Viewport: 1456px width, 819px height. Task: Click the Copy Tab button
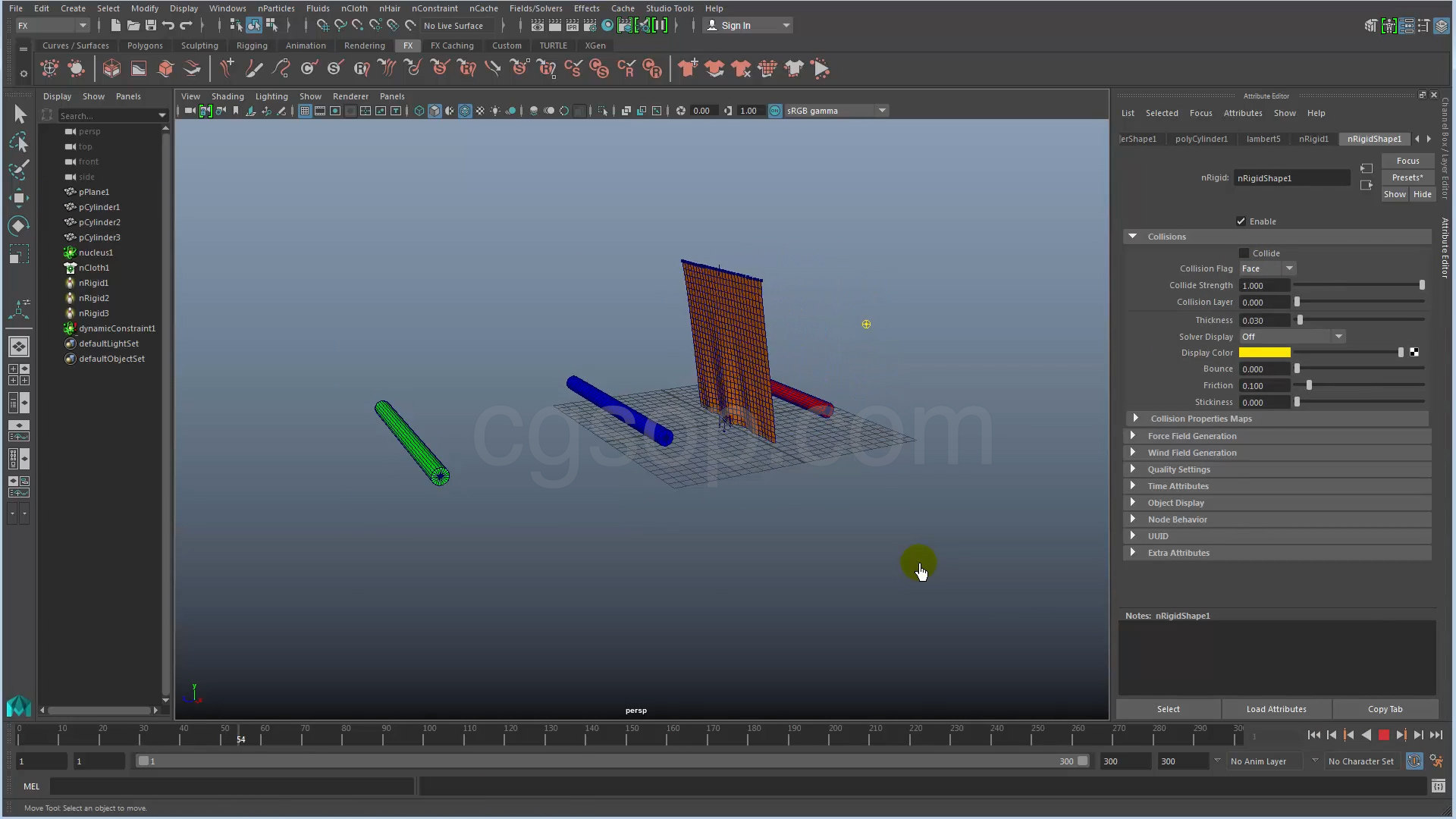tap(1385, 709)
